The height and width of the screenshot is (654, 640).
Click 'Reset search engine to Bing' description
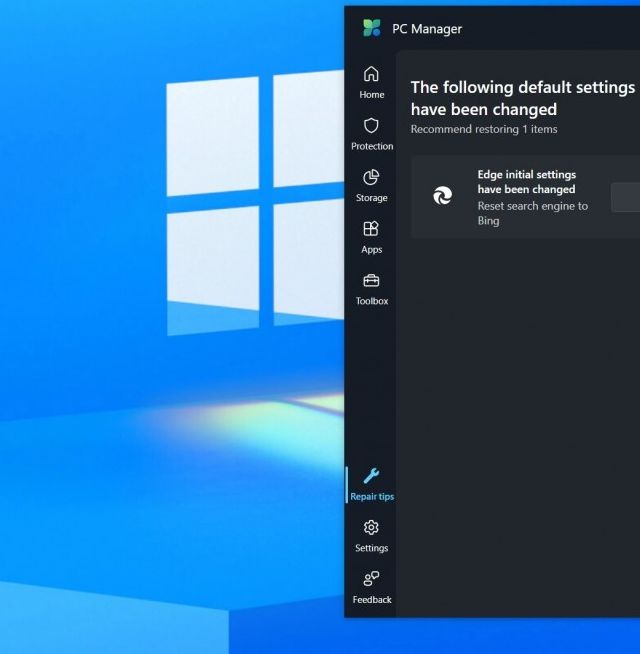(532, 213)
